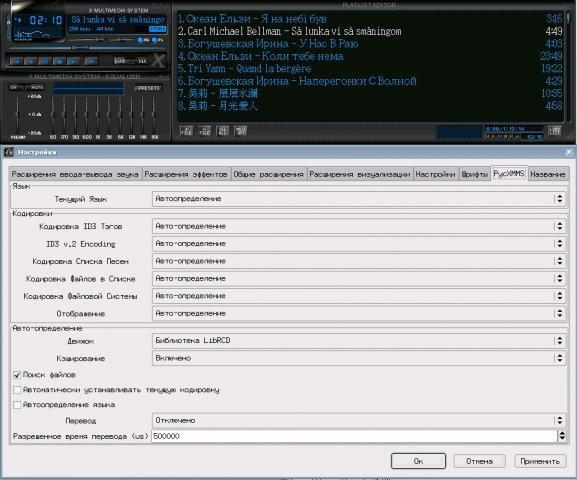Click the playlist Add File button
Image resolution: width=577 pixels, height=480 pixels.
[x=187, y=131]
